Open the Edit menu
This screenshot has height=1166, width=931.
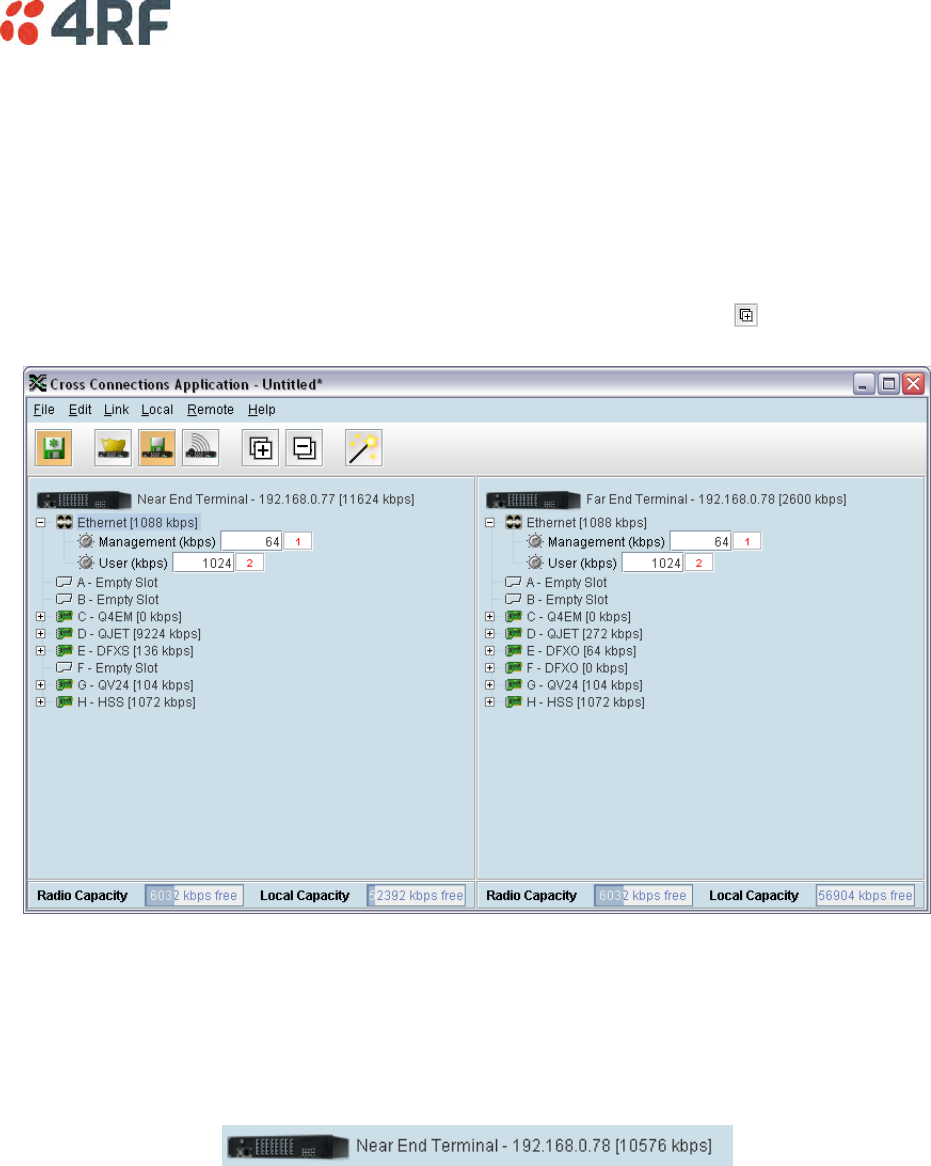pos(80,410)
